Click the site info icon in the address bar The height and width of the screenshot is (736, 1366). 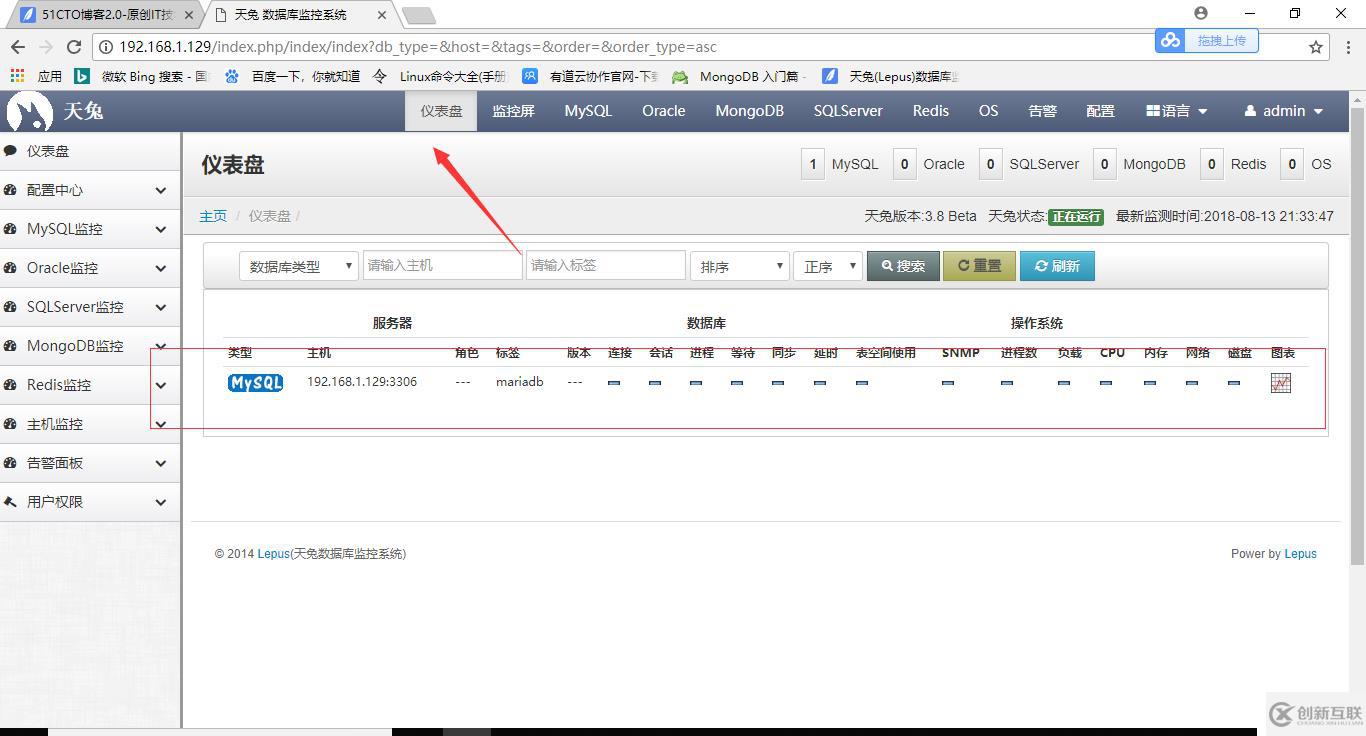(x=106, y=47)
